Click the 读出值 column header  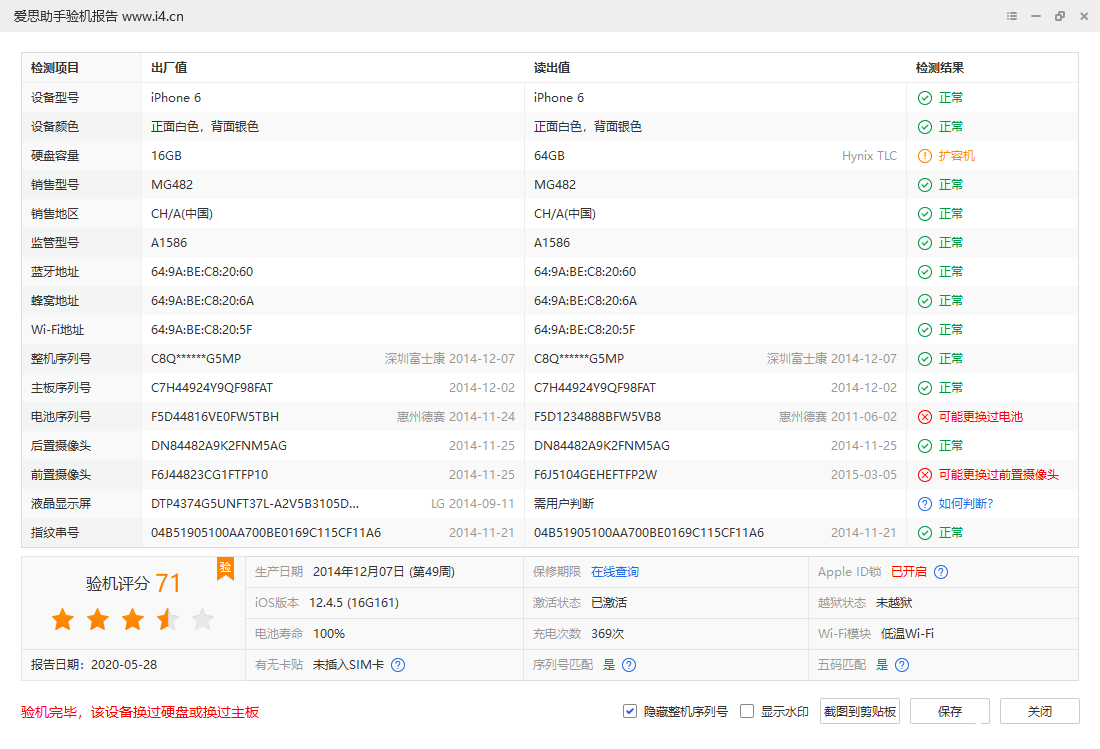pos(552,68)
